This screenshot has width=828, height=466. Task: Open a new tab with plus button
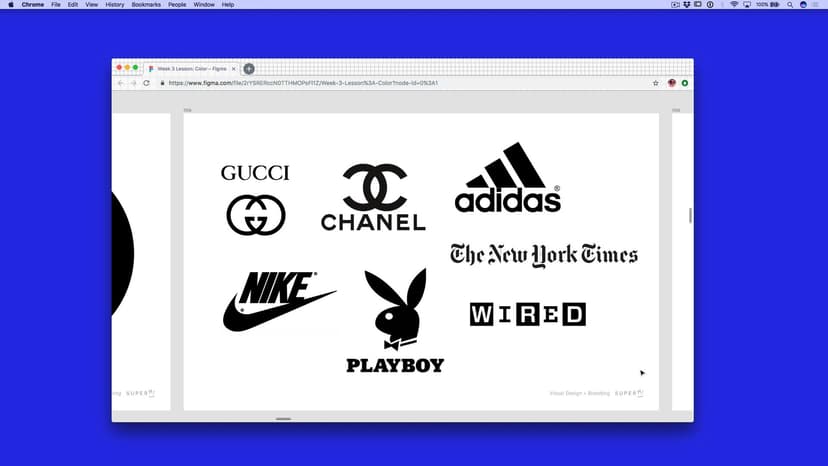tap(249, 69)
